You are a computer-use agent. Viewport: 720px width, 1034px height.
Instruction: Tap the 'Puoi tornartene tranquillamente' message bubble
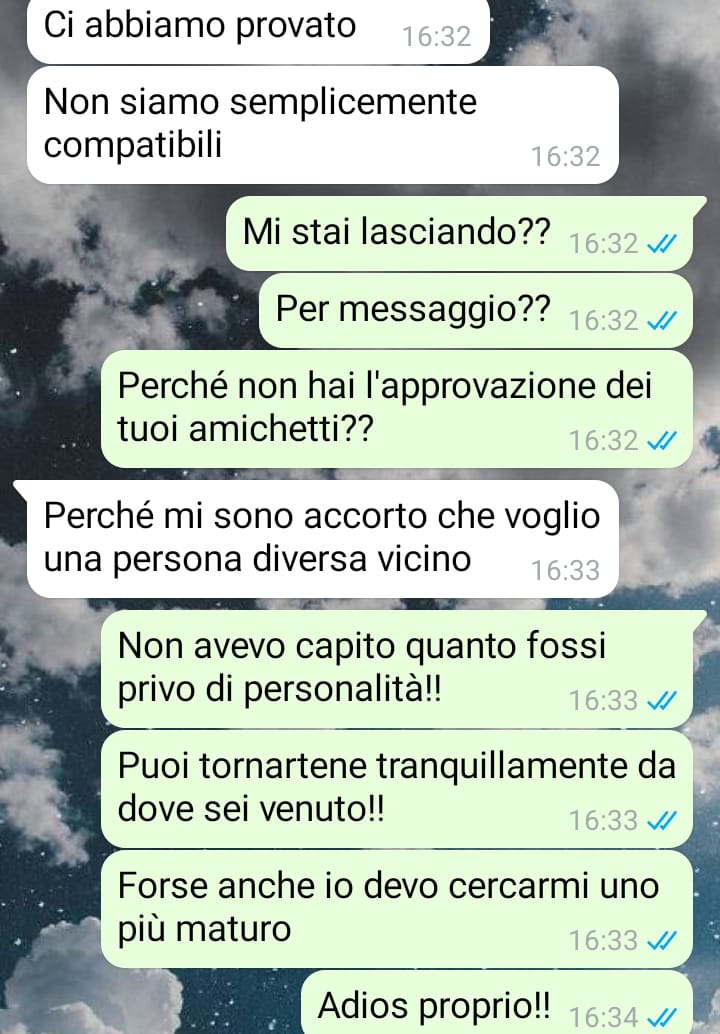tap(396, 789)
